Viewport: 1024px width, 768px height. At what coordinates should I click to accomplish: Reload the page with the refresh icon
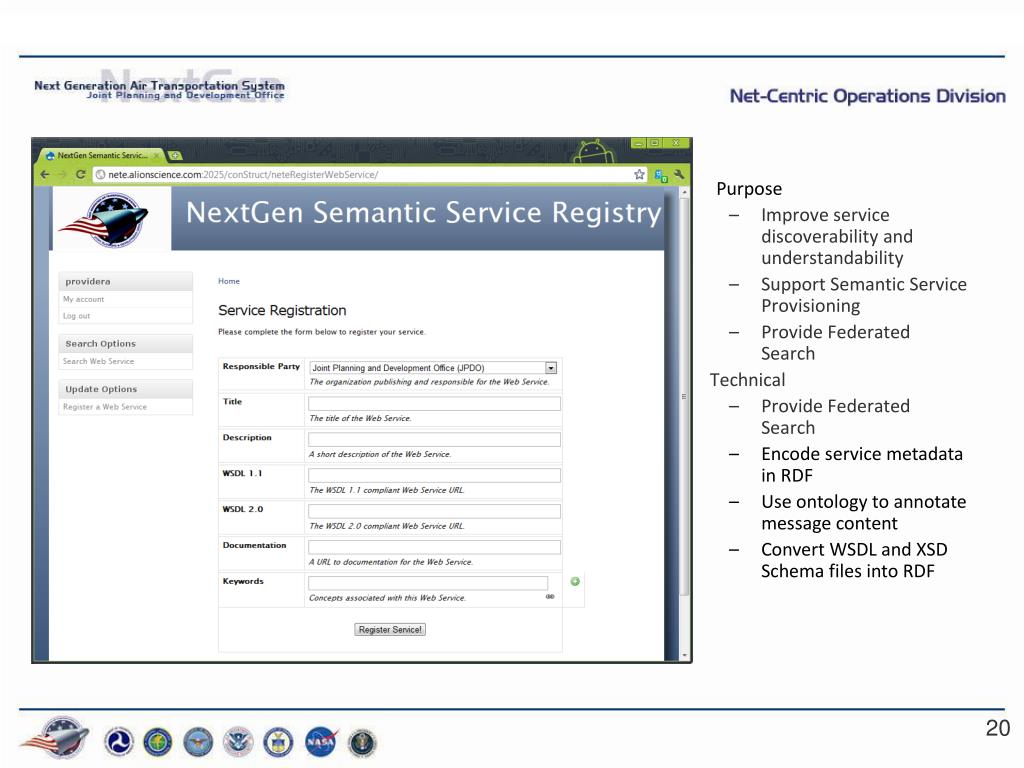click(x=80, y=174)
